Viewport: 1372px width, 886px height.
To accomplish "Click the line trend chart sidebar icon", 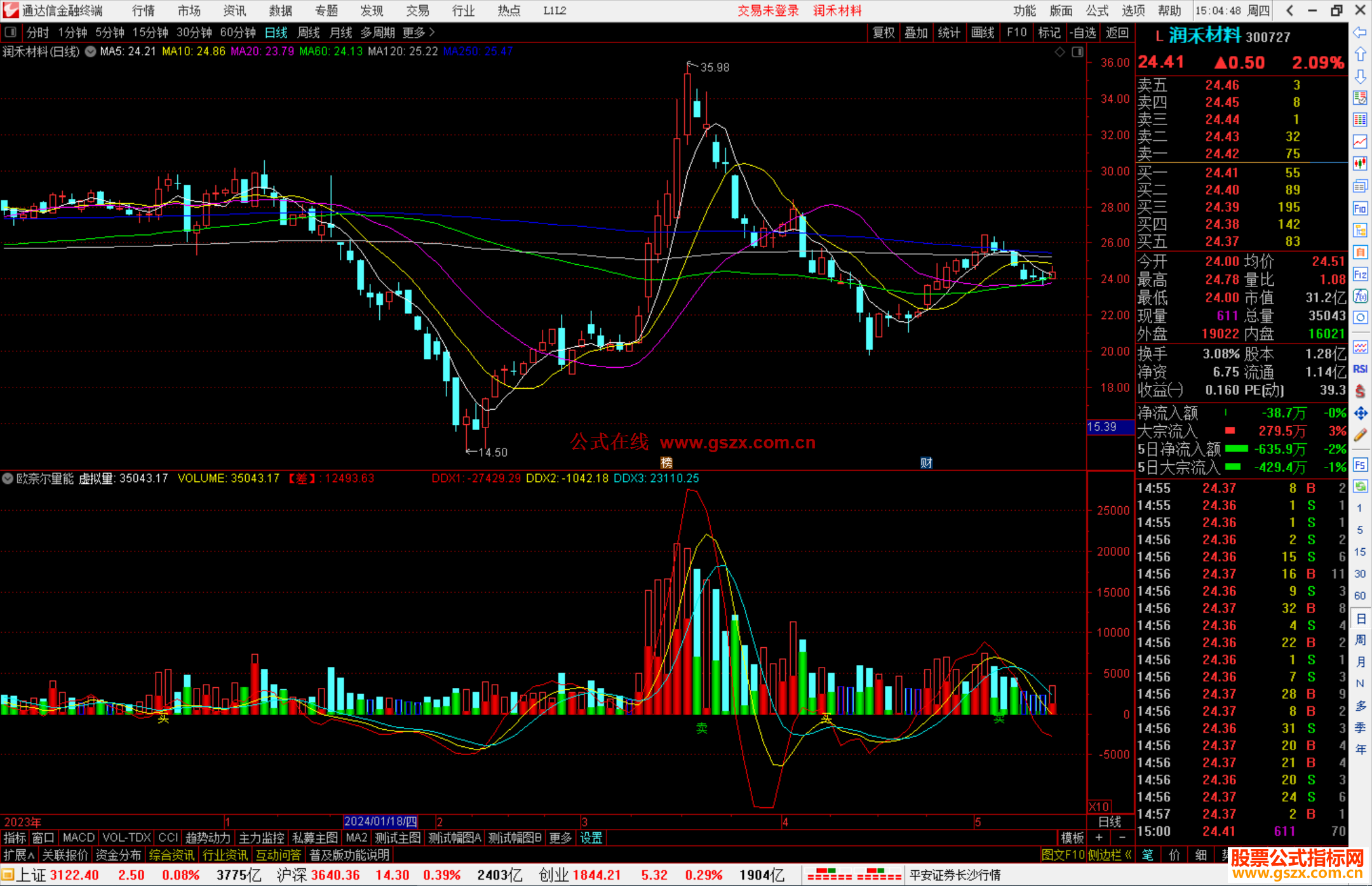I will tap(1360, 142).
